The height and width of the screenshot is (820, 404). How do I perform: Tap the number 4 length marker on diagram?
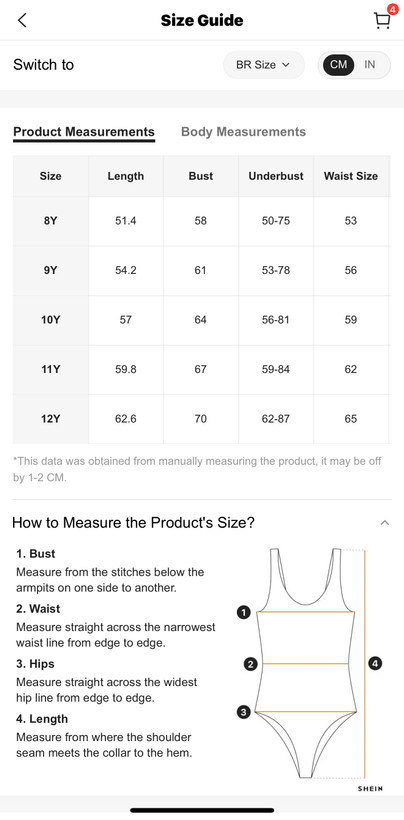pyautogui.click(x=375, y=664)
